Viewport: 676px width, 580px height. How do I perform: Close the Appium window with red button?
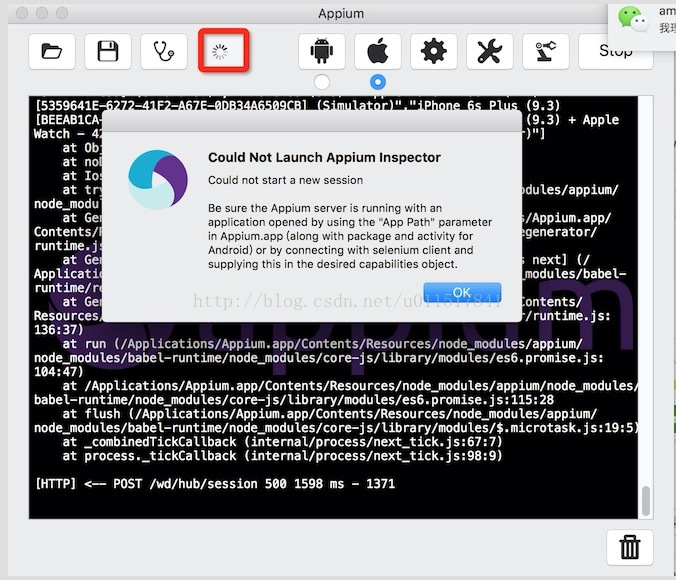tap(22, 13)
